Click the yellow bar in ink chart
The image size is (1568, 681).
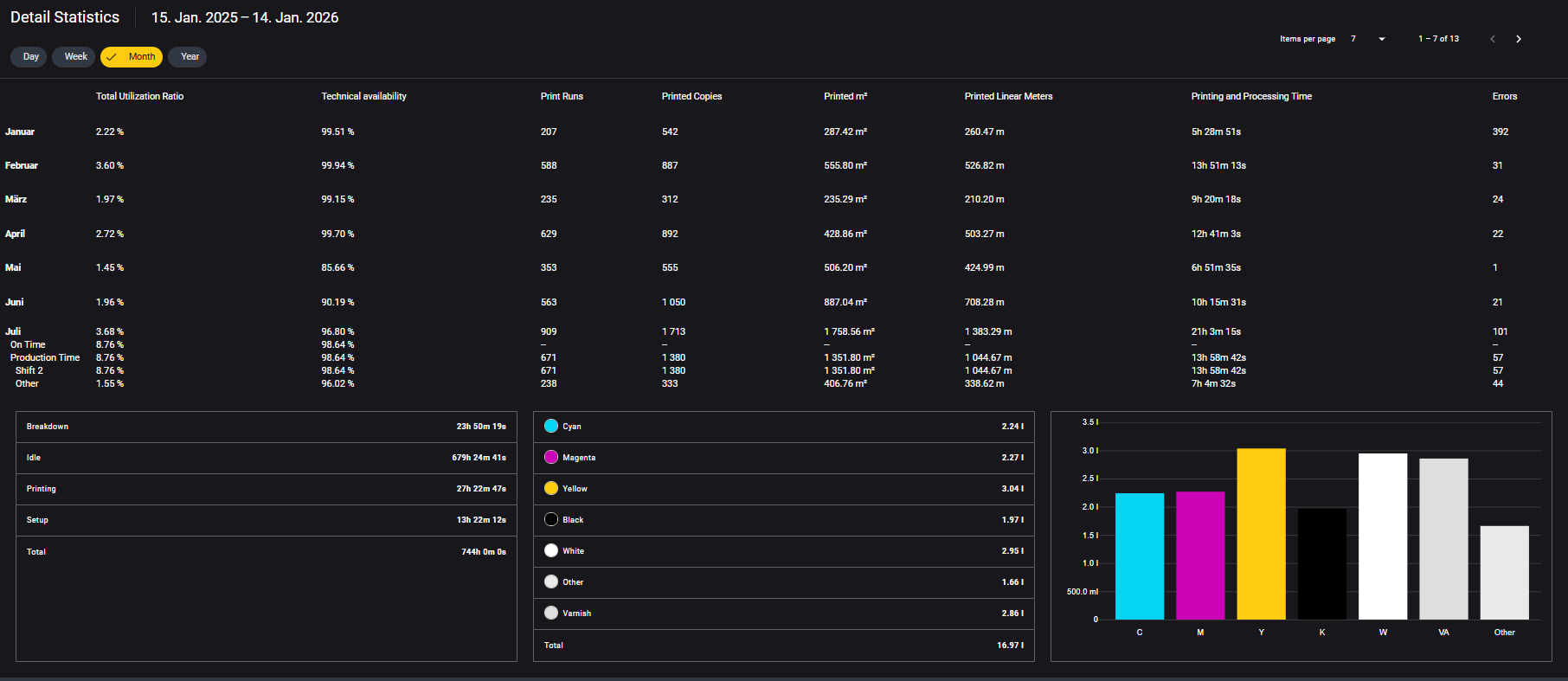click(1261, 533)
